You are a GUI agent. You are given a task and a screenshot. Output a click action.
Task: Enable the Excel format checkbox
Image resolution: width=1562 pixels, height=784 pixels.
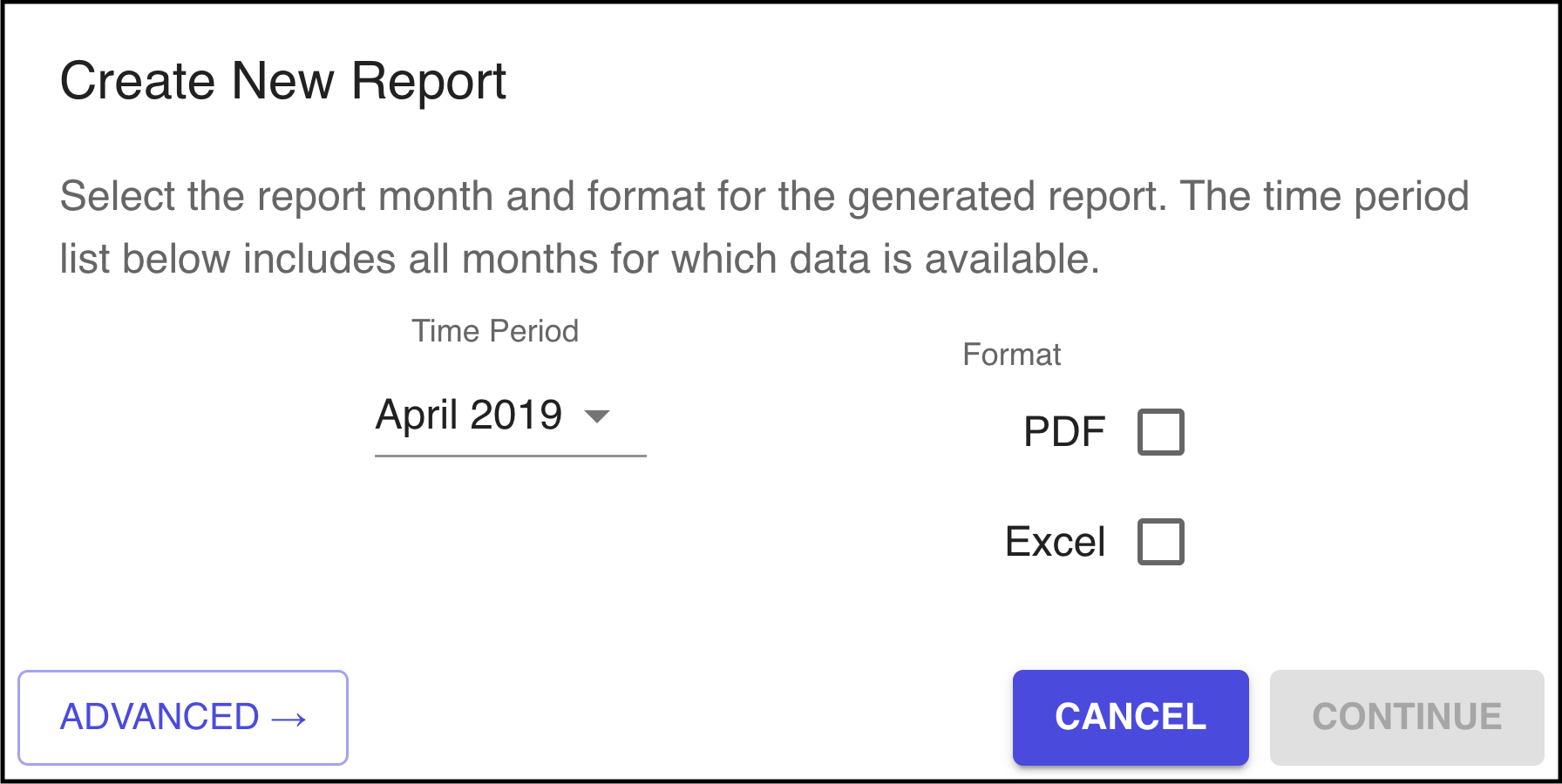pos(1160,542)
